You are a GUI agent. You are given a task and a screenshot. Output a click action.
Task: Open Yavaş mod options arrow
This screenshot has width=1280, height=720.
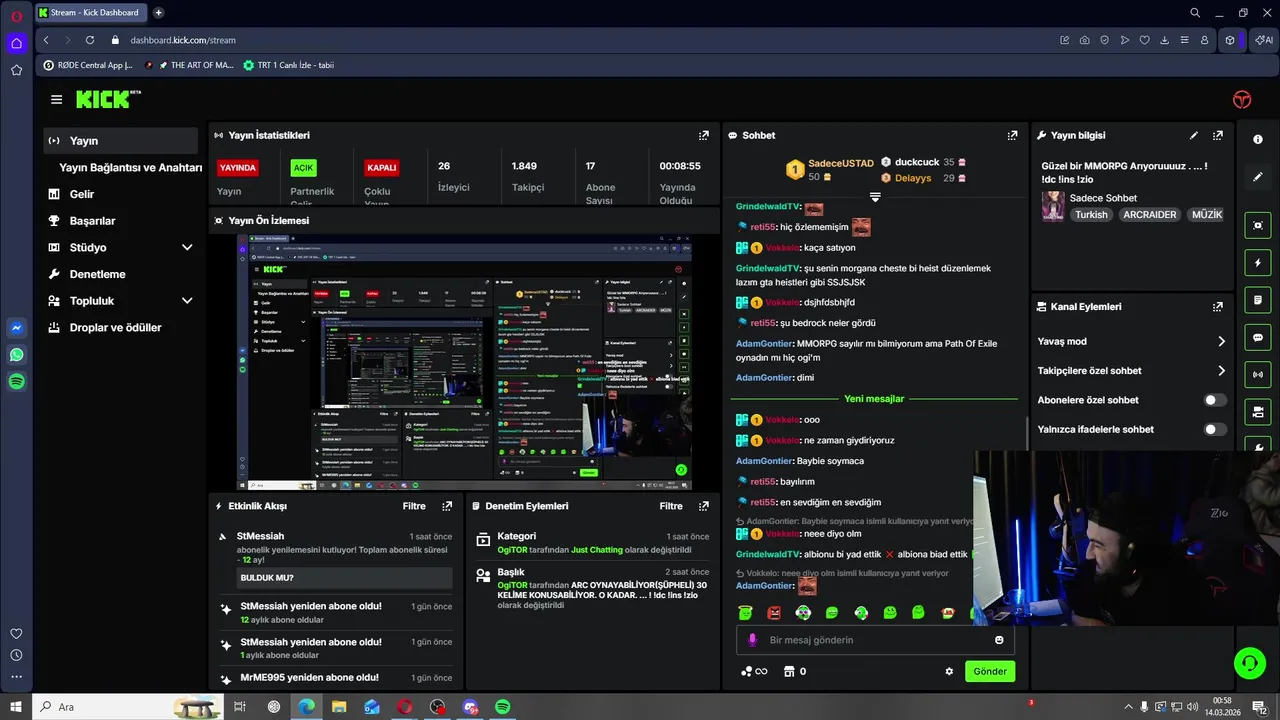click(1221, 341)
